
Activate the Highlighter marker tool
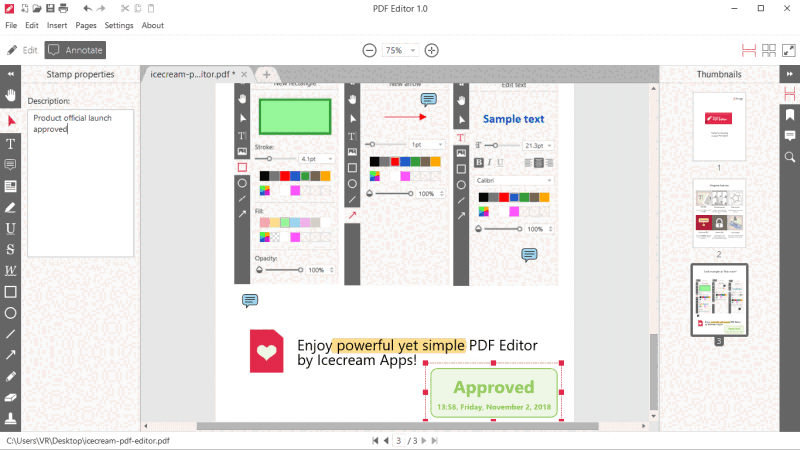click(x=10, y=208)
